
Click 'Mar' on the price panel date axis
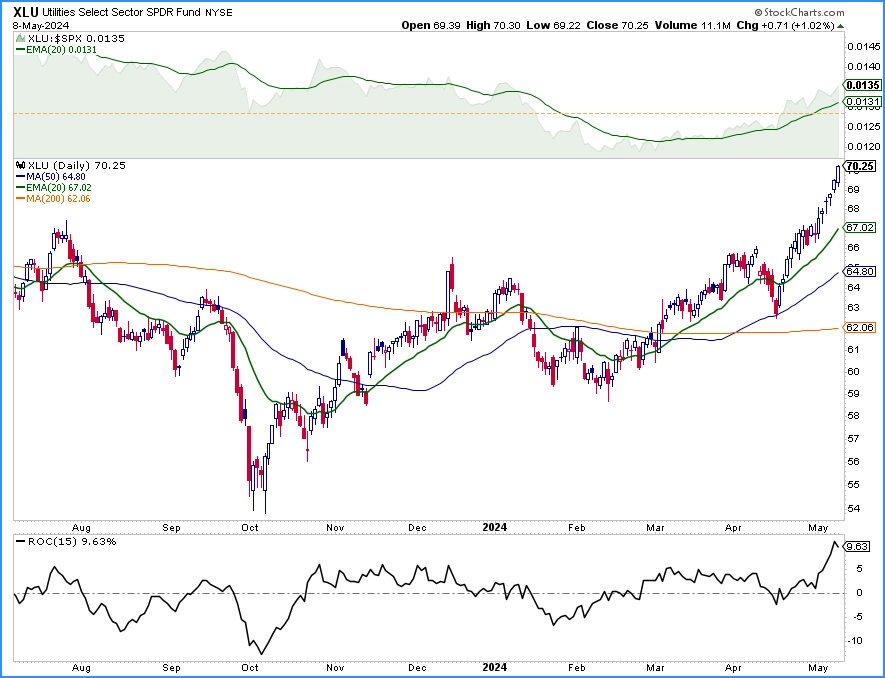tap(656, 528)
